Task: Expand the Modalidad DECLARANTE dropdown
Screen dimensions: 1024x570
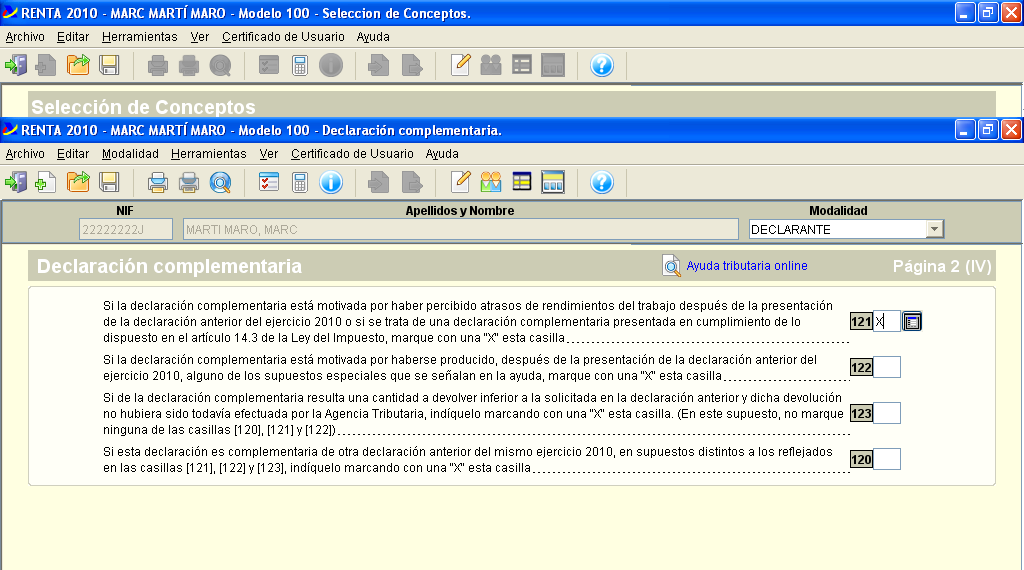Action: [934, 229]
